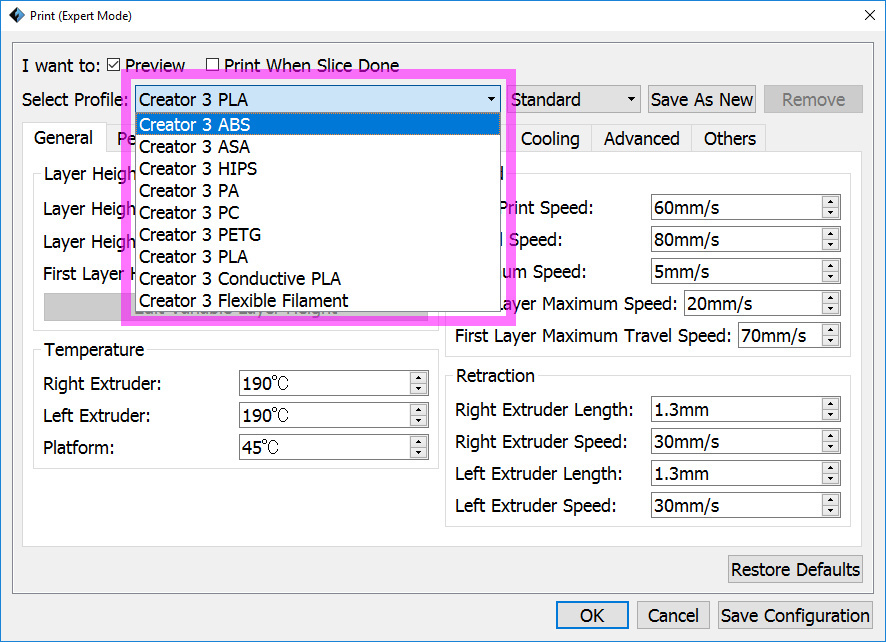Select Creator 3 PETG from the list
The height and width of the screenshot is (642, 886).
[318, 235]
